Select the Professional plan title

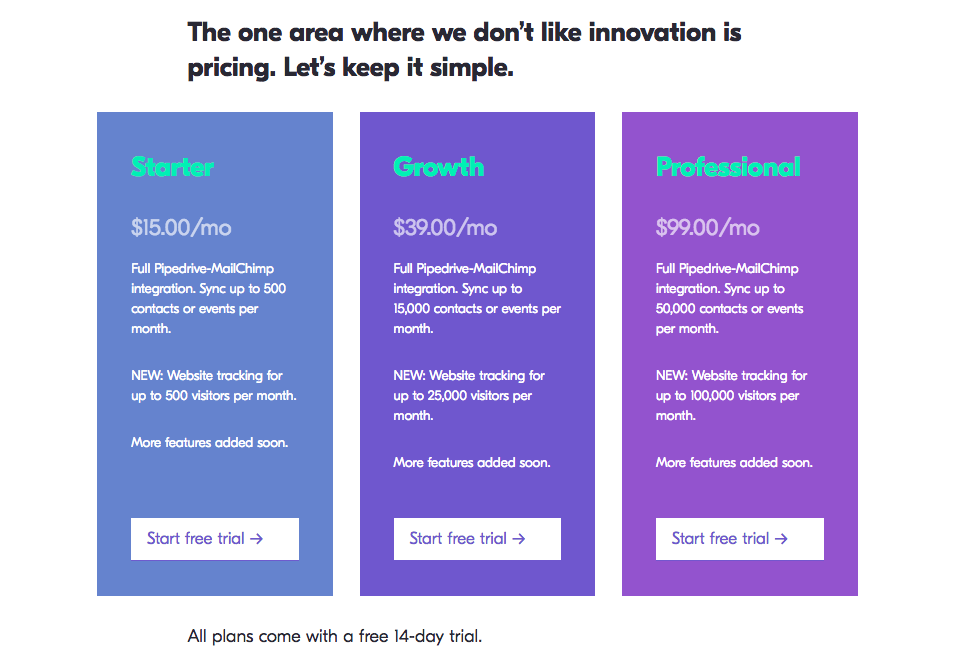(x=728, y=167)
